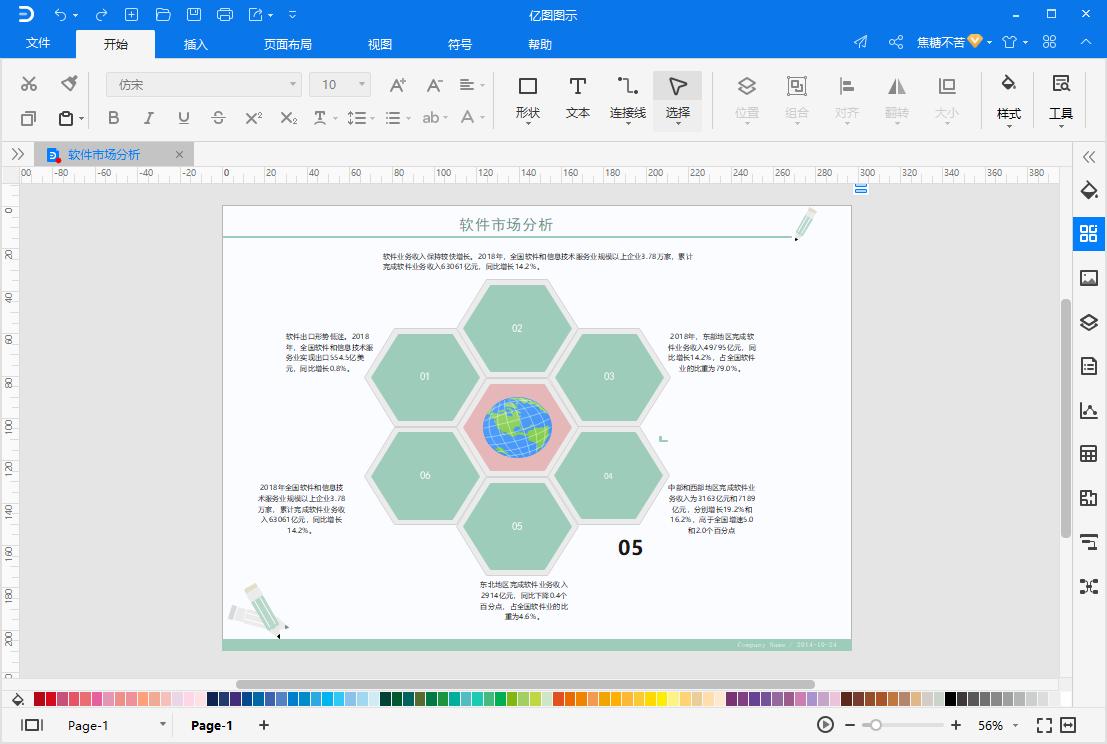Open the Layers panel in right sidebar
This screenshot has width=1107, height=744.
tap(1089, 322)
